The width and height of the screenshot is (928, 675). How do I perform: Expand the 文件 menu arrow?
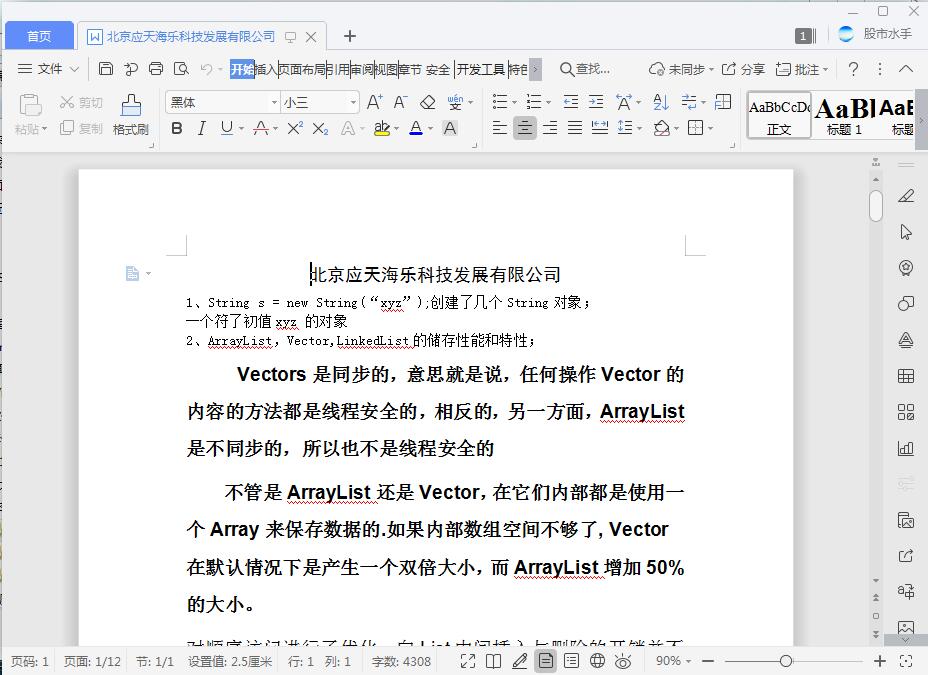(74, 69)
